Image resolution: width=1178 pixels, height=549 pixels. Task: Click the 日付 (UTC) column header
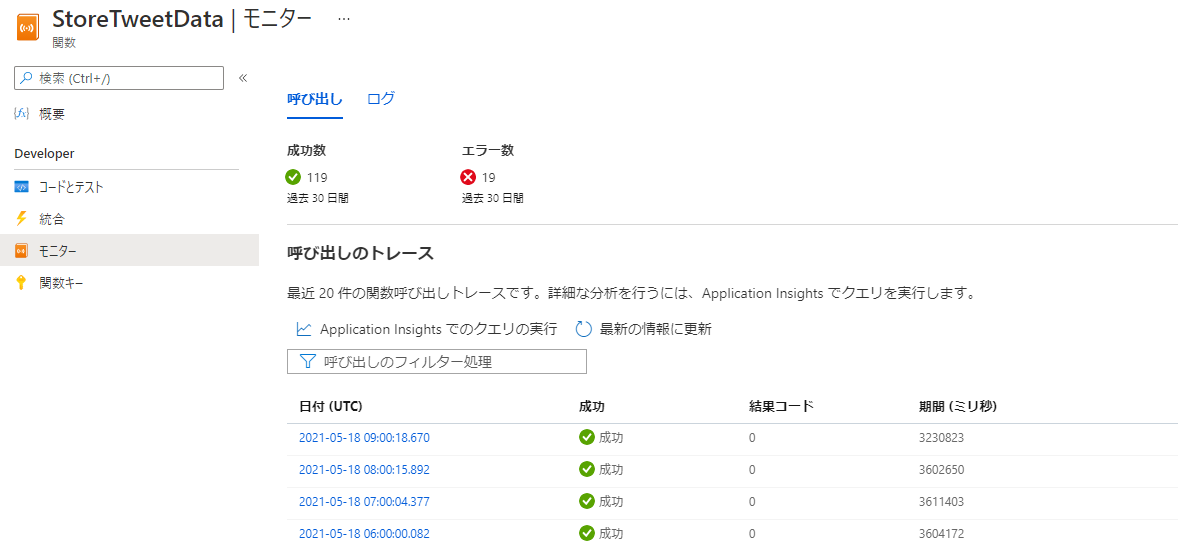[x=331, y=406]
